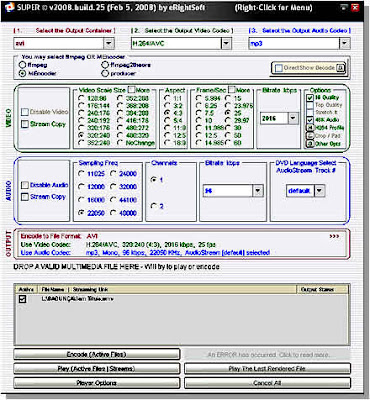Viewport: 370px width, 400px height.
Task: Expand the audio Bitrate kbps dropdown showing 96
Action: (258, 191)
